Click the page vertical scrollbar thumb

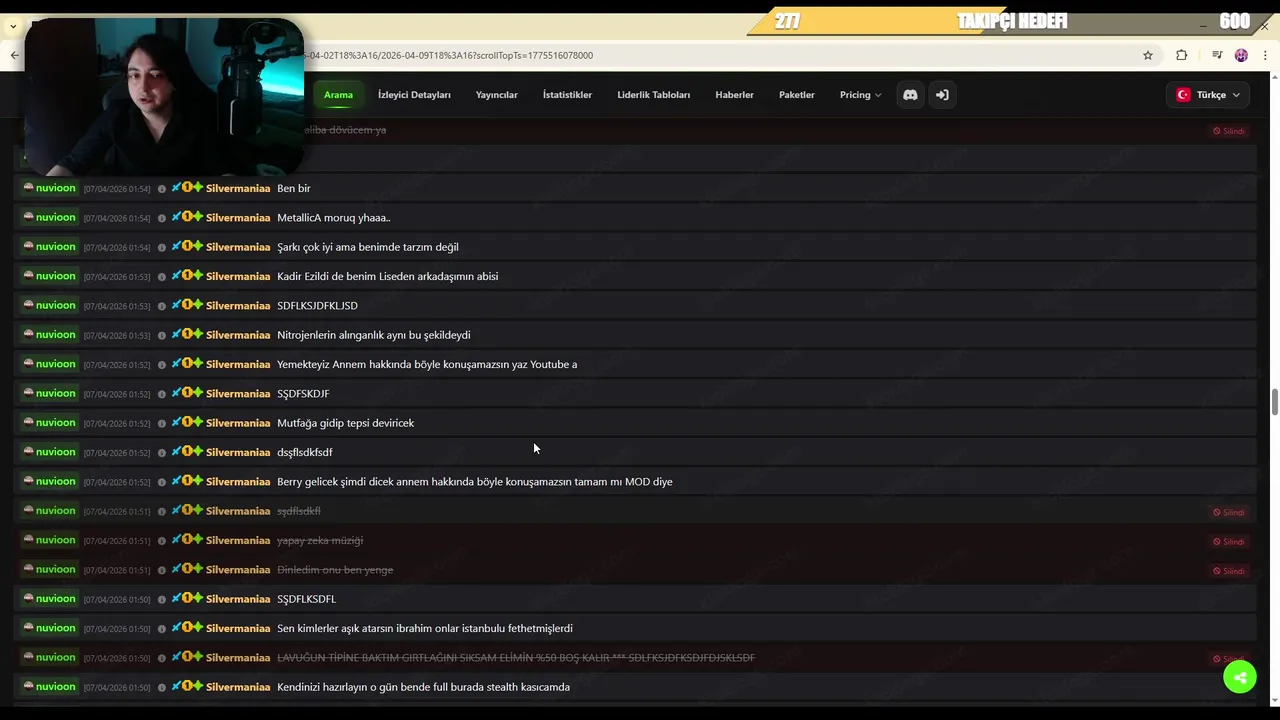[x=1275, y=402]
